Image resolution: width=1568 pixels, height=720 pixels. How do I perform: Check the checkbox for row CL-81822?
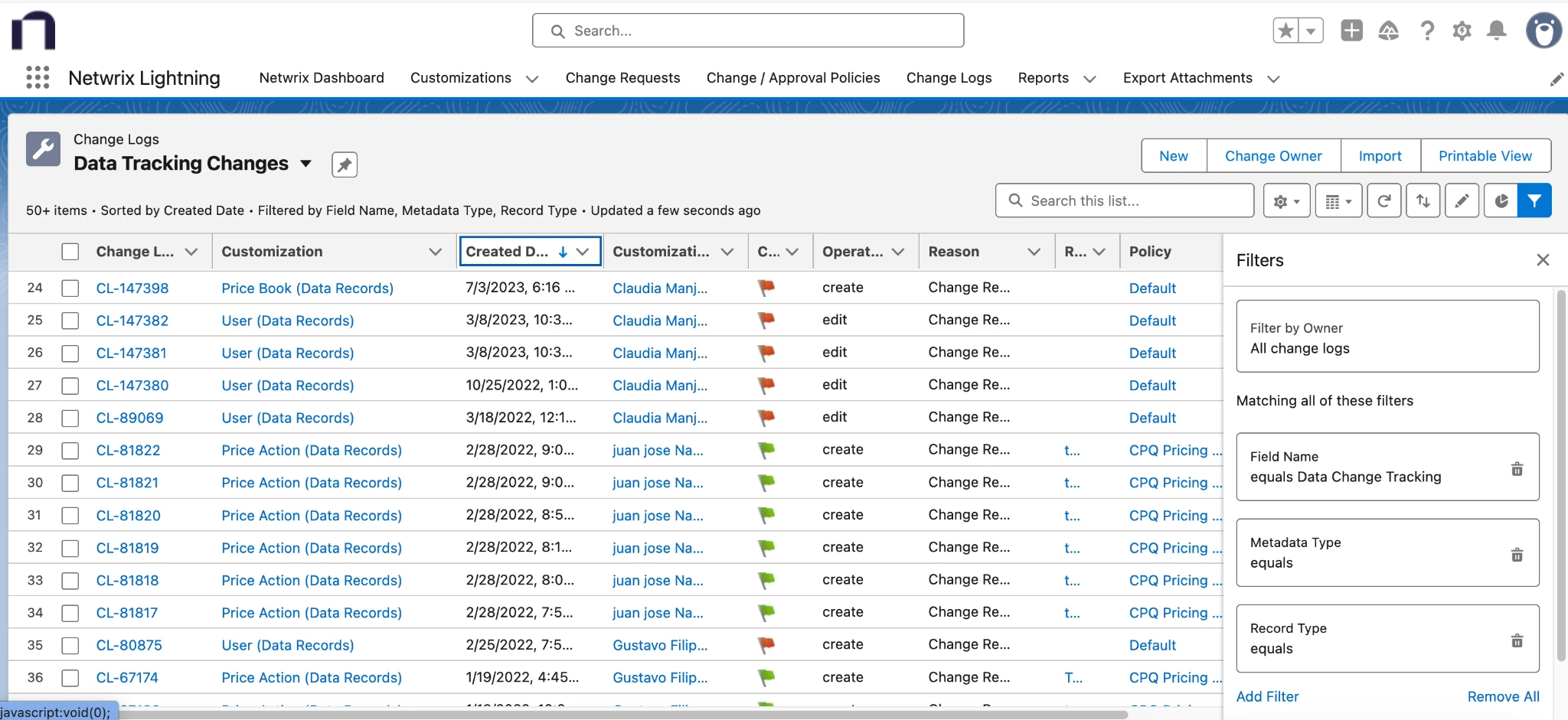coord(70,450)
